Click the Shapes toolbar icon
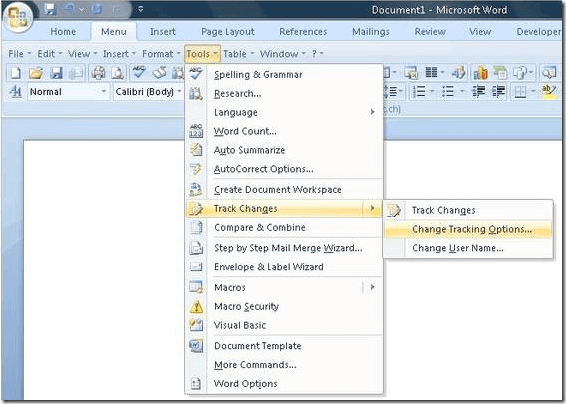The image size is (566, 404). 520,73
